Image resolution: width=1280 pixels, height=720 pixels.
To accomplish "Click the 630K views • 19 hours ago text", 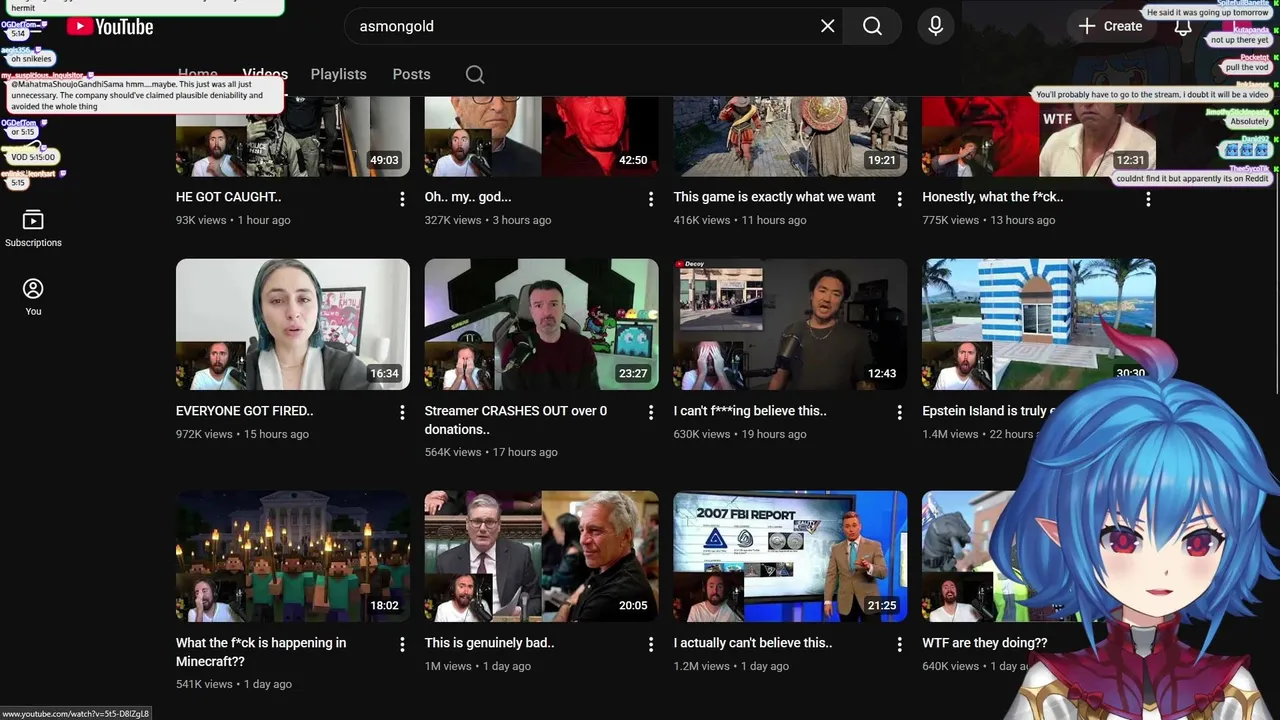I will 740,434.
